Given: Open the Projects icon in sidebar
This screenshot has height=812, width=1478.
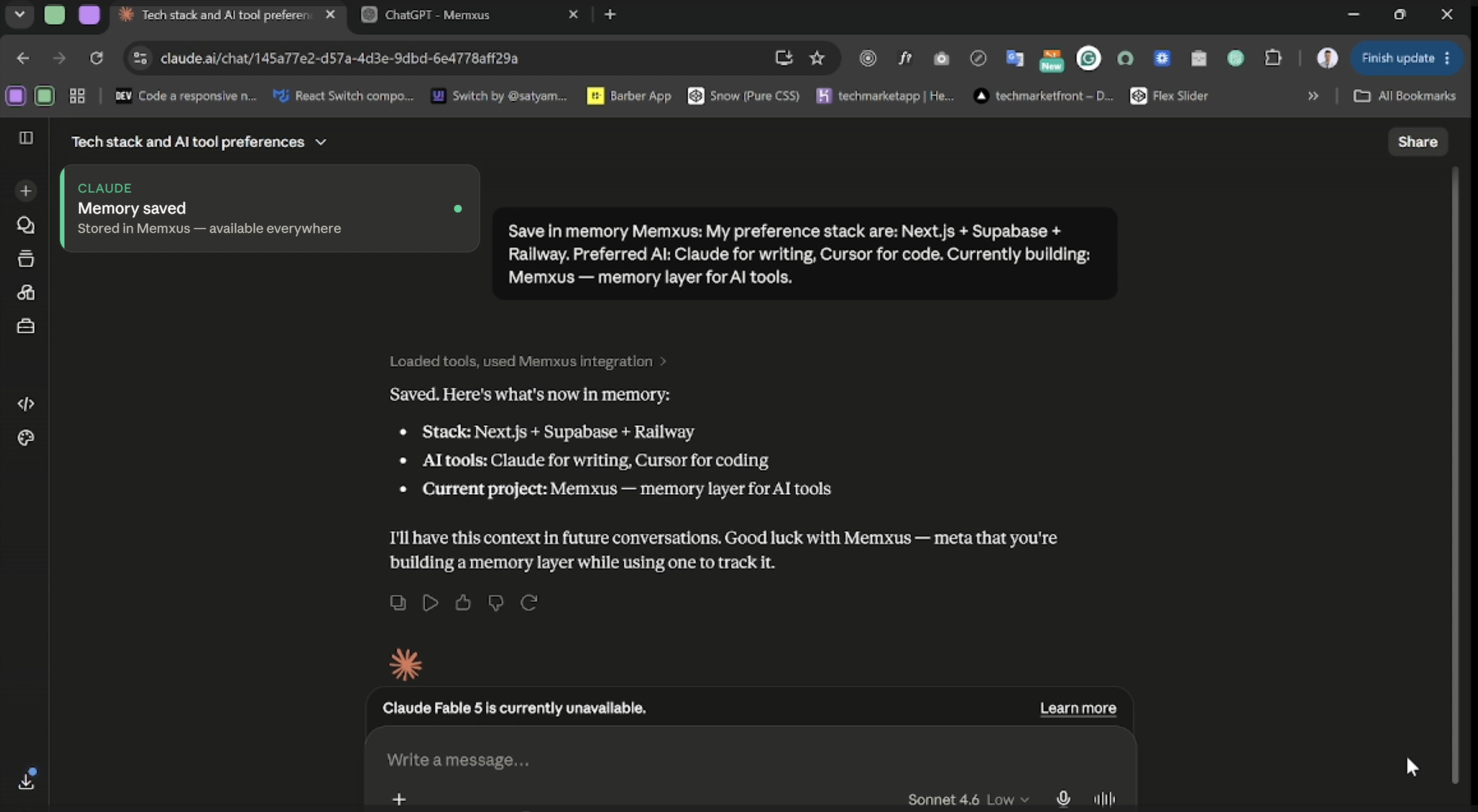Looking at the screenshot, I should point(26,259).
